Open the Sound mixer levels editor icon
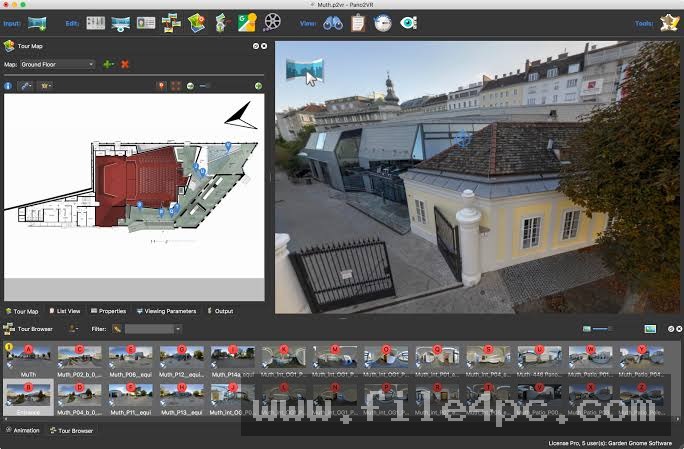This screenshot has width=684, height=449. pos(96,23)
